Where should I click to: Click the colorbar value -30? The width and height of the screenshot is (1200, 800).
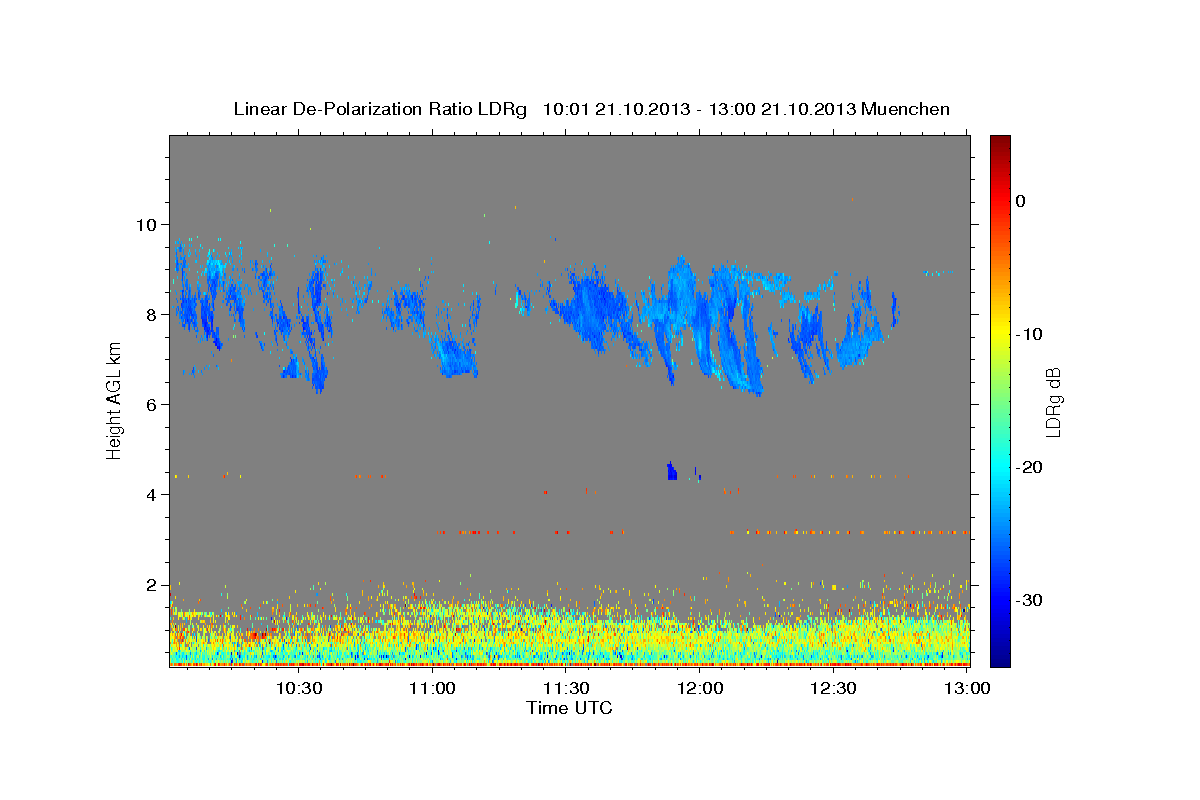point(1029,600)
